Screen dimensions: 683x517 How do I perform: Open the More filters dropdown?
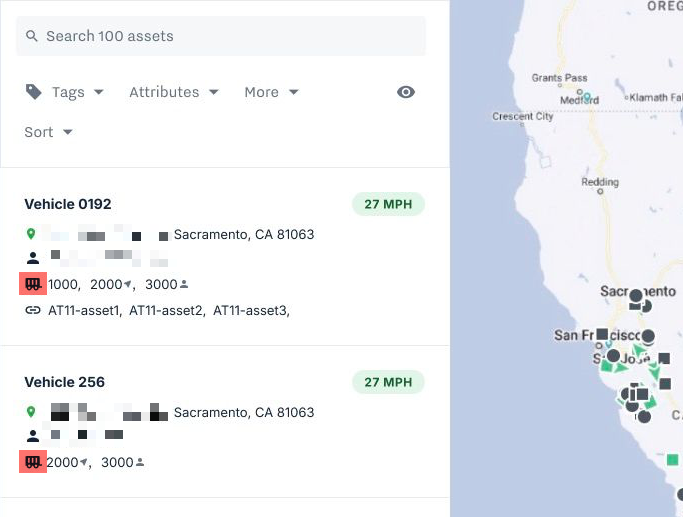[271, 92]
